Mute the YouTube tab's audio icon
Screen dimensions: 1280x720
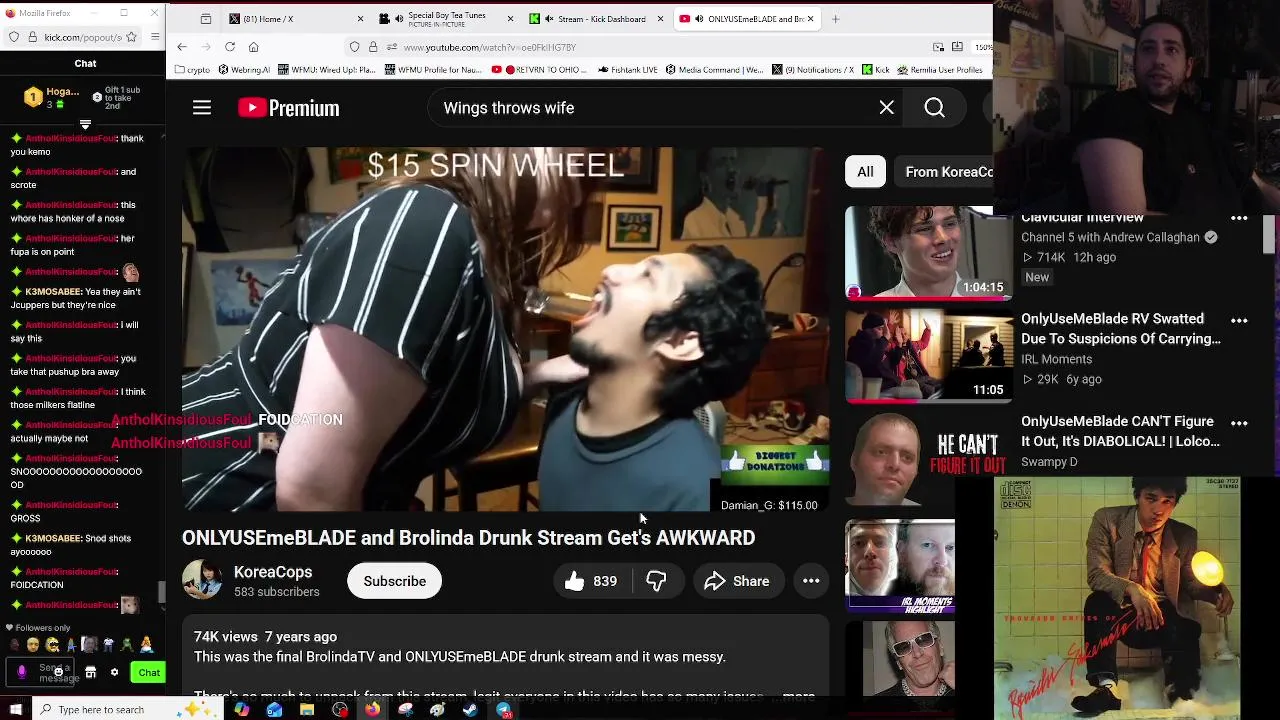[x=699, y=19]
